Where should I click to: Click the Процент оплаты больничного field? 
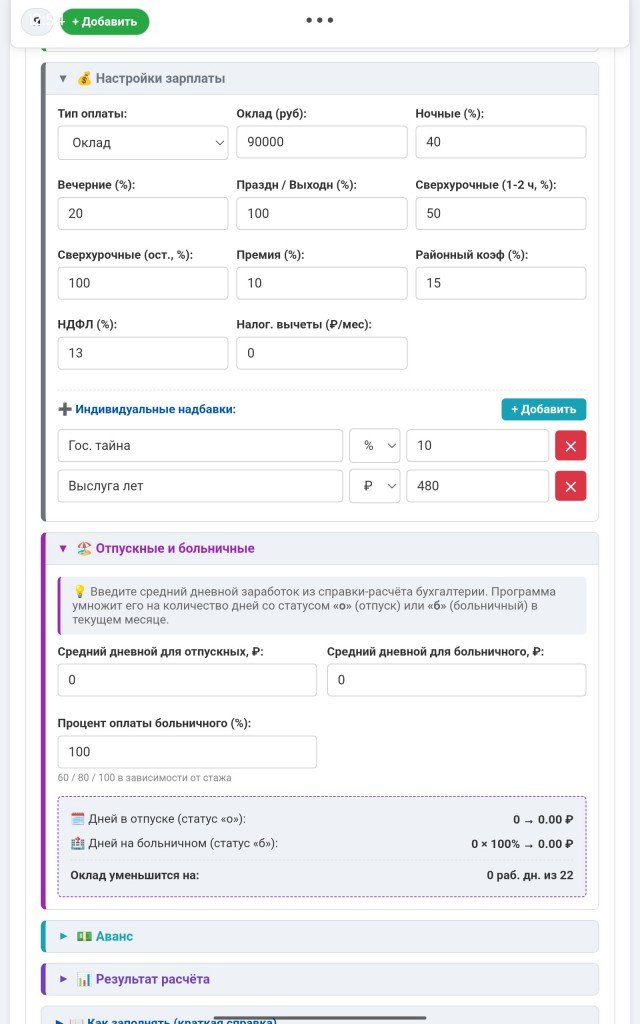(187, 752)
